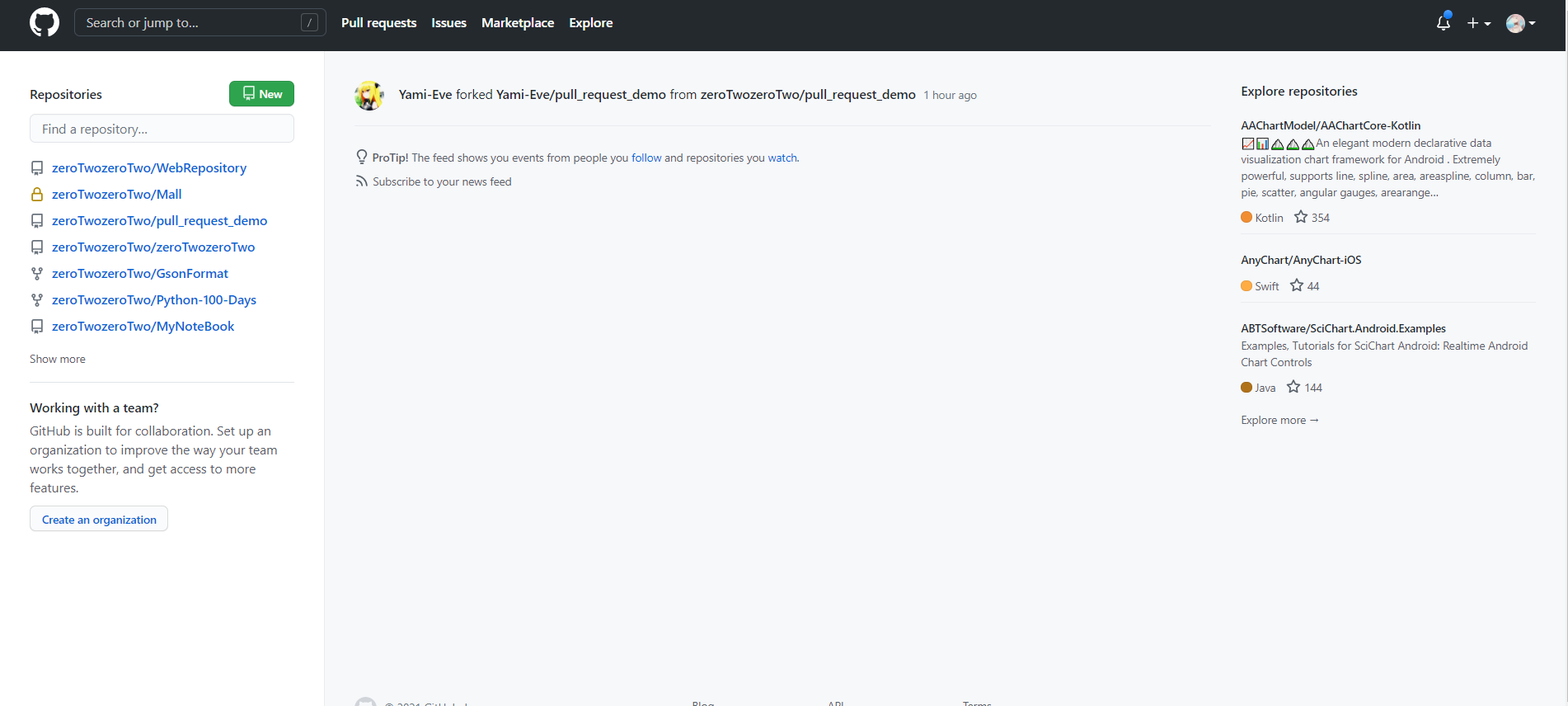Click the ProTip lightbulb icon
This screenshot has height=706, width=1568.
[361, 157]
